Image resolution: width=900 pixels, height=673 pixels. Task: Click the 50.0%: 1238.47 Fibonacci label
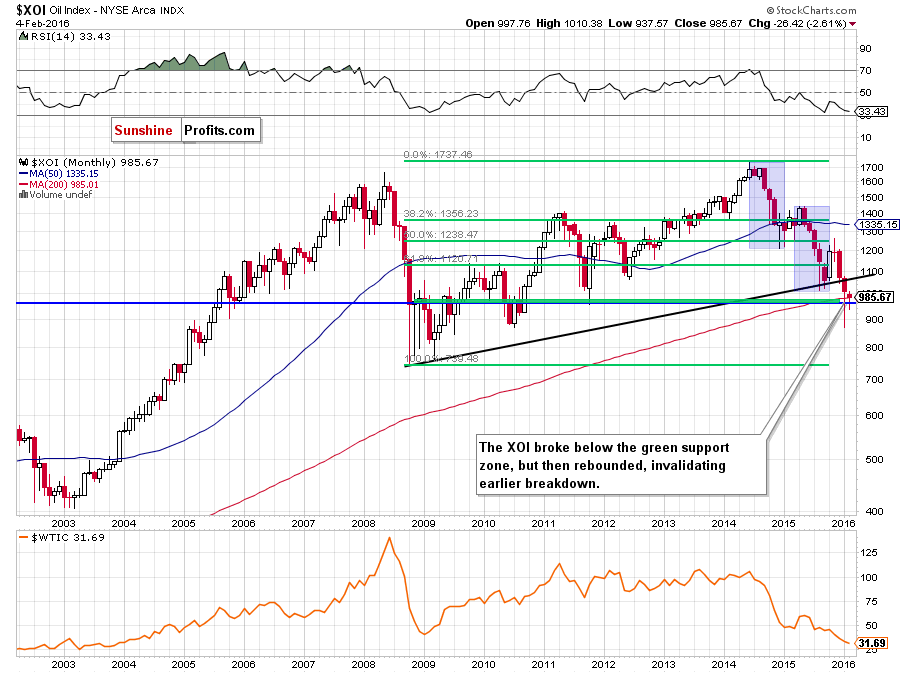pyautogui.click(x=440, y=235)
